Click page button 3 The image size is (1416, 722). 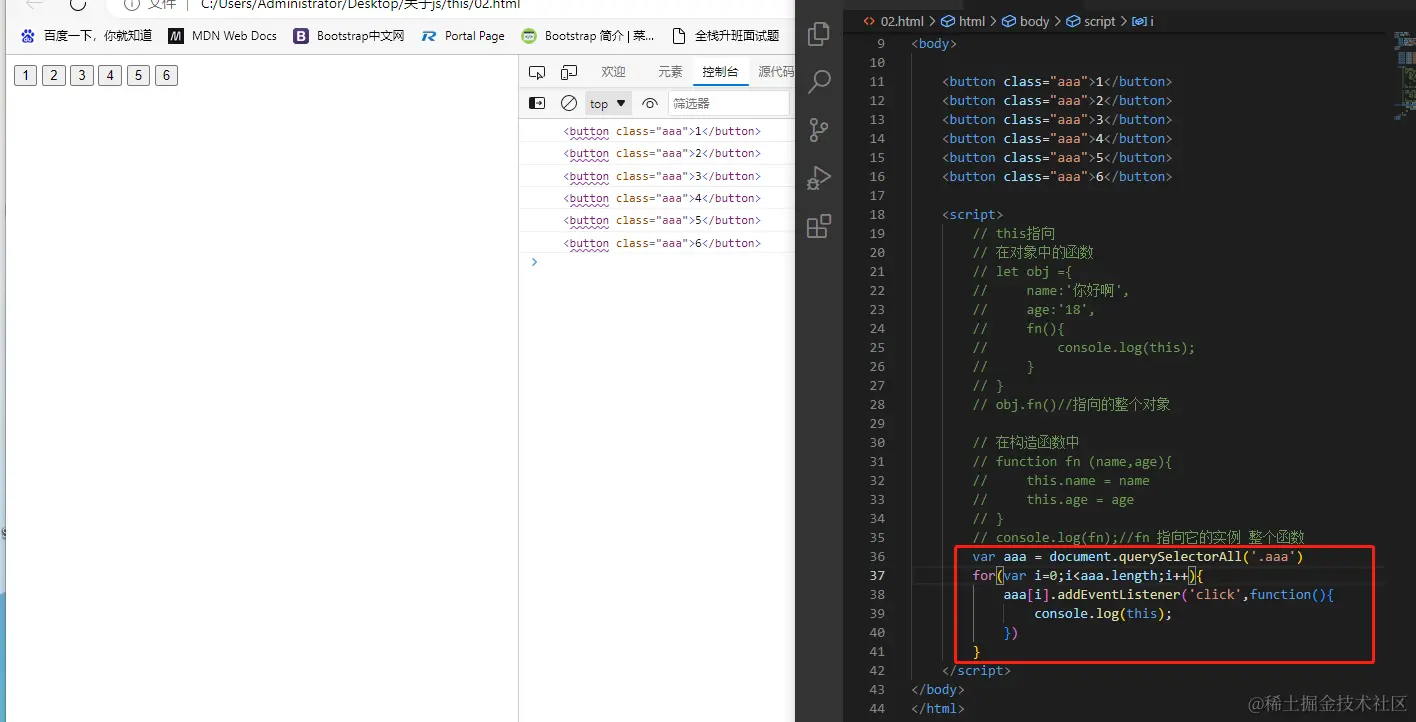click(82, 75)
